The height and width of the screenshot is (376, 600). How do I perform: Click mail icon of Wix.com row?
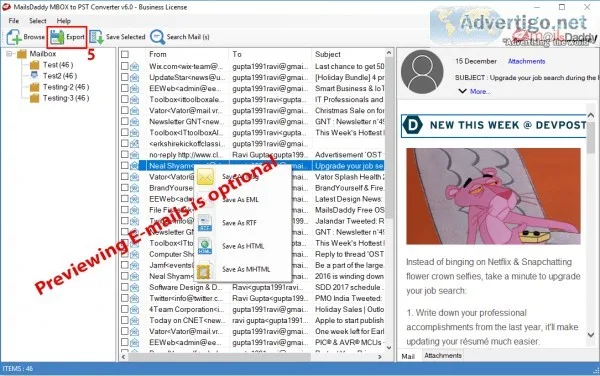[x=134, y=67]
